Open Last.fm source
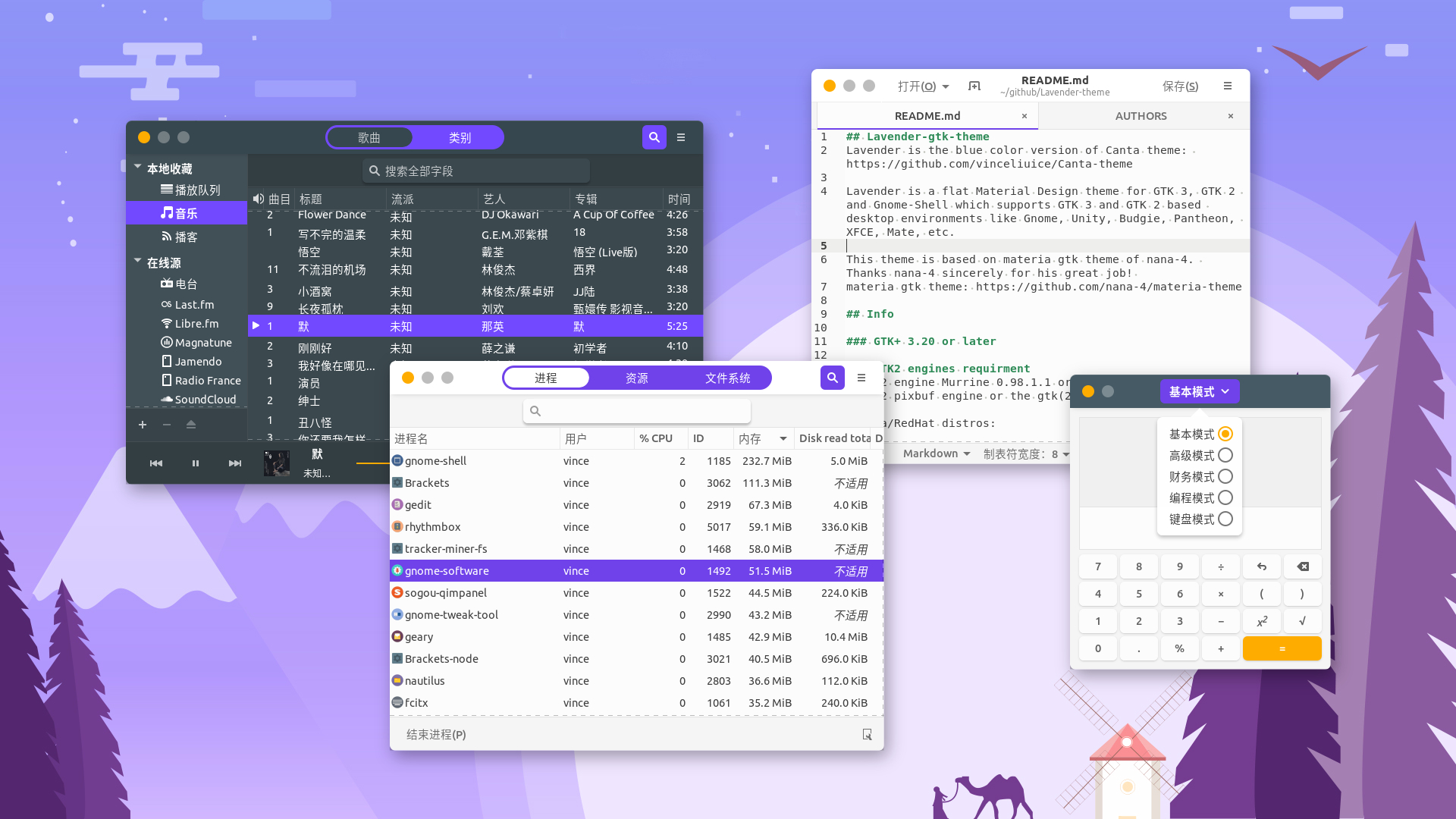The width and height of the screenshot is (1456, 819). [x=187, y=305]
